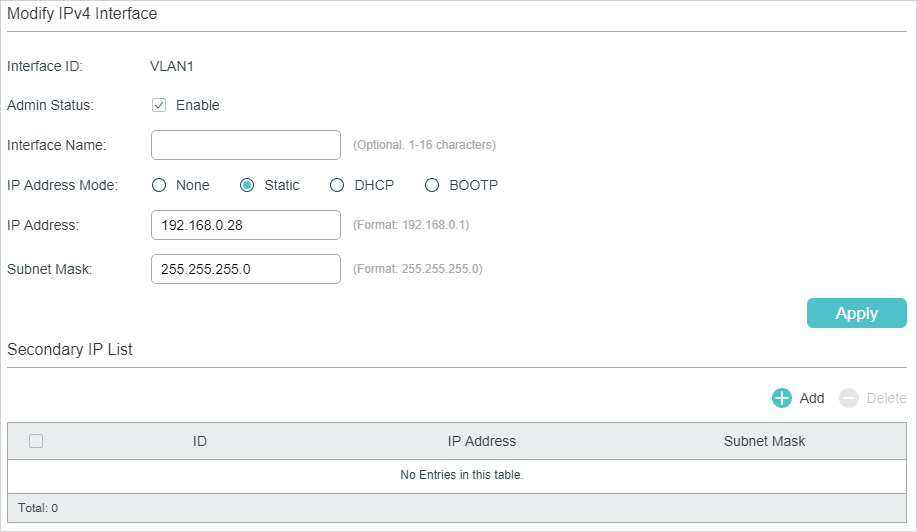Click the Add plus icon
The image size is (917, 532).
point(782,398)
